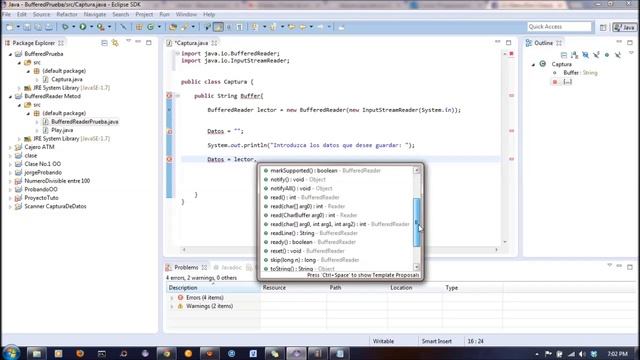This screenshot has height=360, width=640.
Task: Click the Open Type toolbar icon
Action: point(173,27)
